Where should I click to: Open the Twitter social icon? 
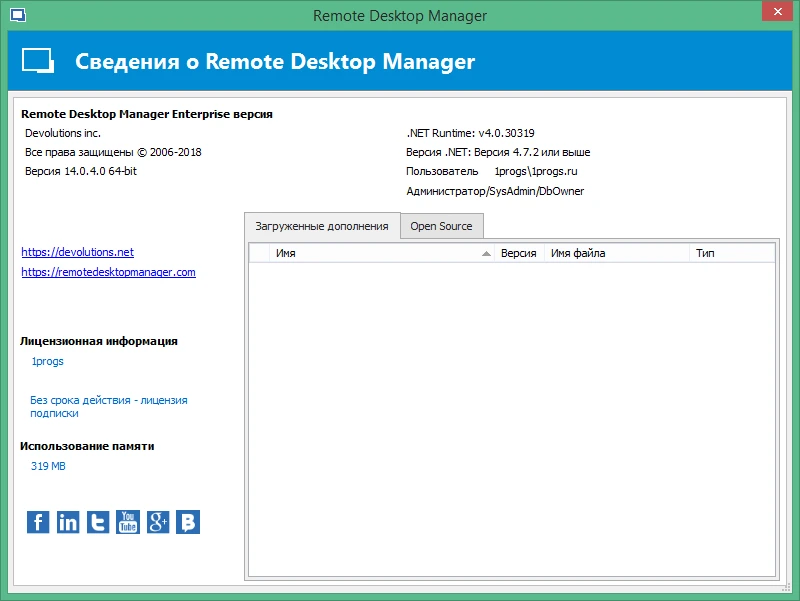pos(98,522)
